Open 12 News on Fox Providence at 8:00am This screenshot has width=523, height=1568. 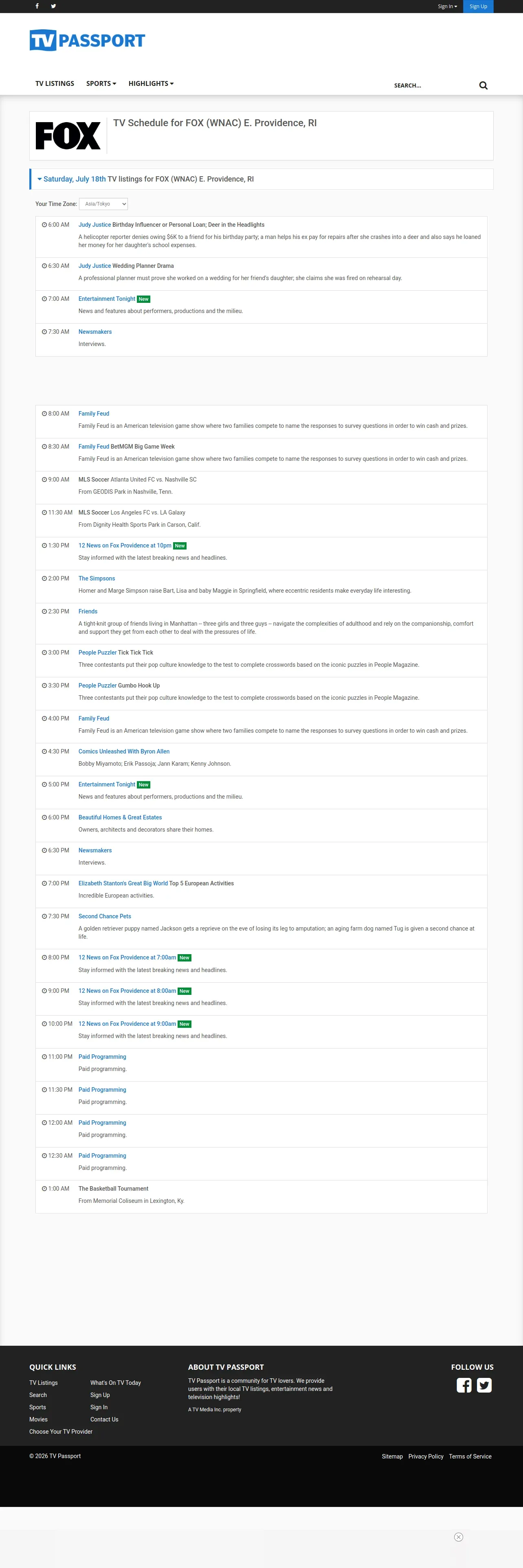click(x=127, y=991)
